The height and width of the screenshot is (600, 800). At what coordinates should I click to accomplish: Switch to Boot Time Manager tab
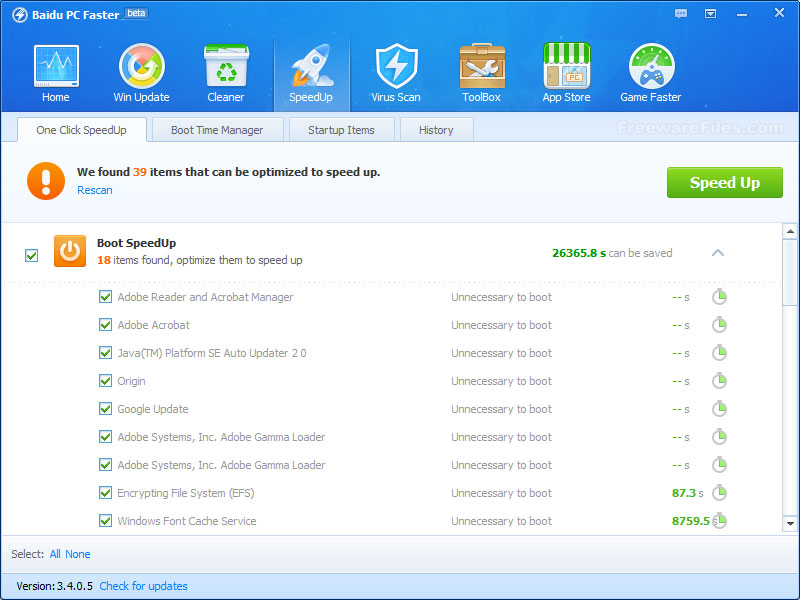tap(217, 130)
